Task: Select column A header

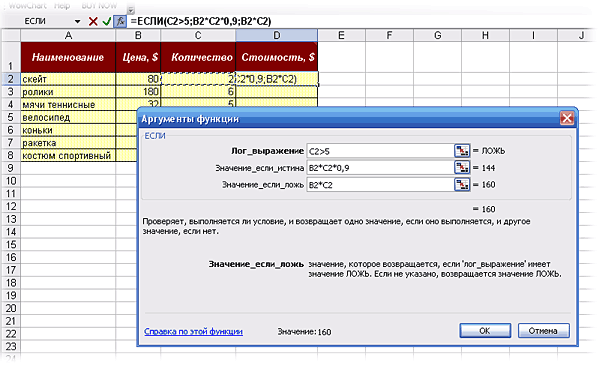Action: [68, 35]
